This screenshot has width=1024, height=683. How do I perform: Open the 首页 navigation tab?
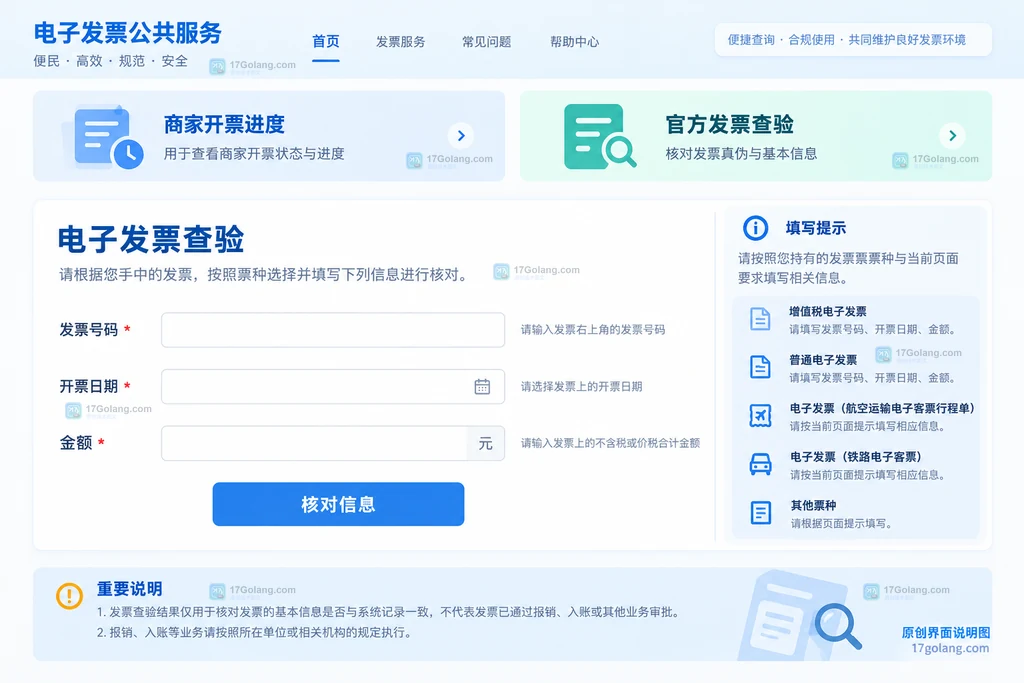[325, 42]
